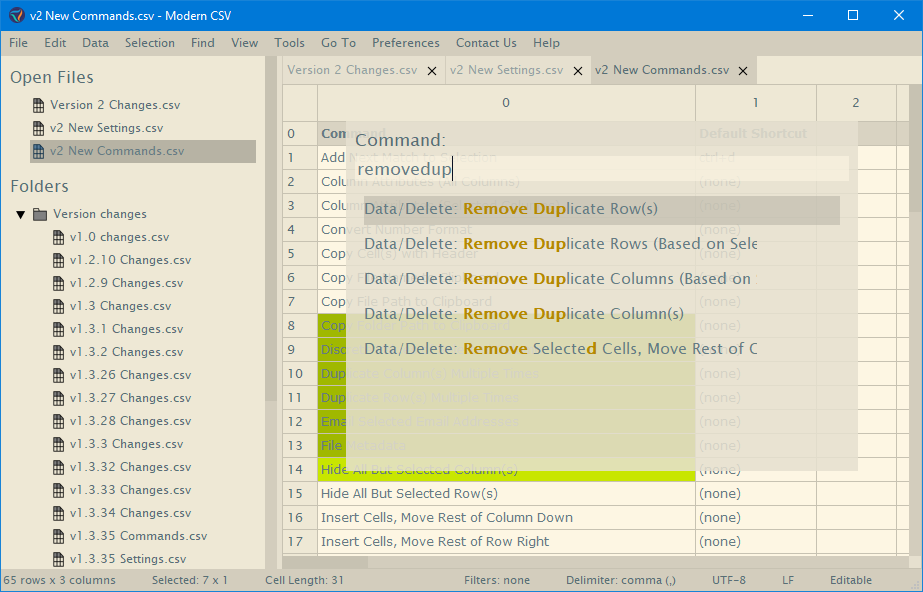Close the Version 2 Changes.csv tab

click(x=432, y=71)
